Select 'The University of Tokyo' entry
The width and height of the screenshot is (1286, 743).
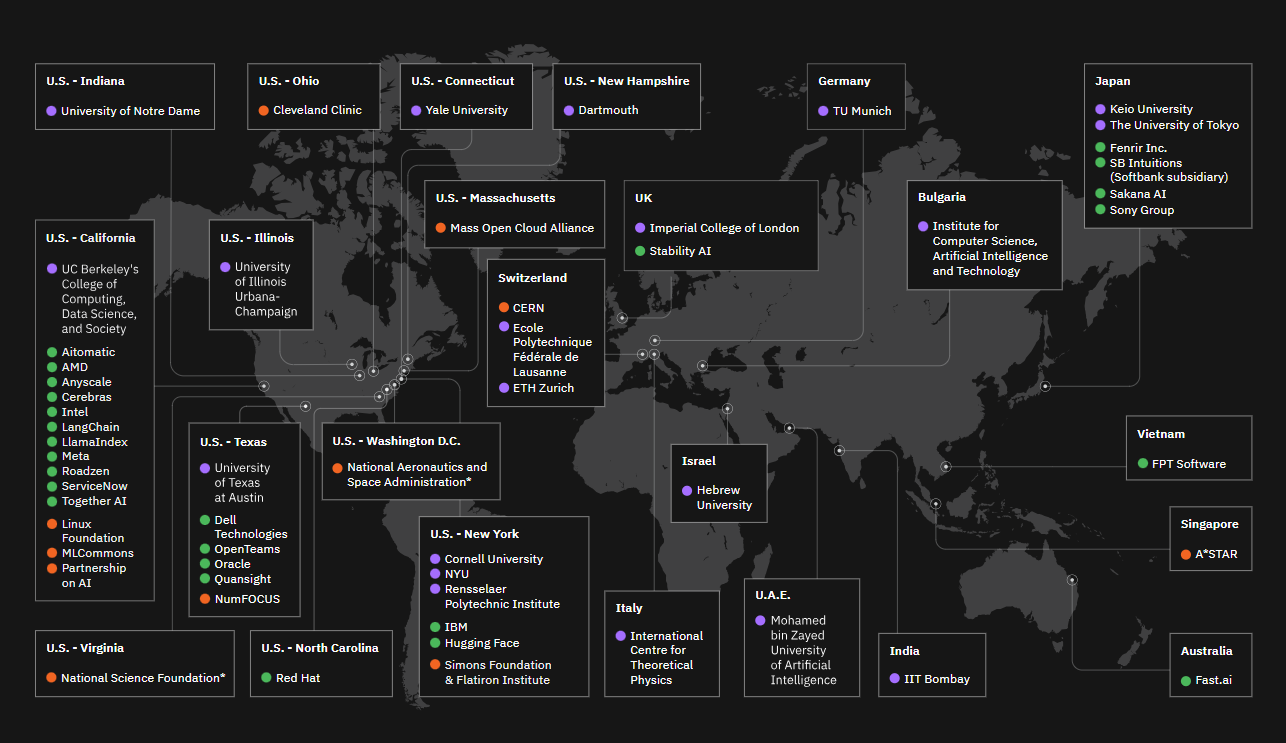[1174, 125]
